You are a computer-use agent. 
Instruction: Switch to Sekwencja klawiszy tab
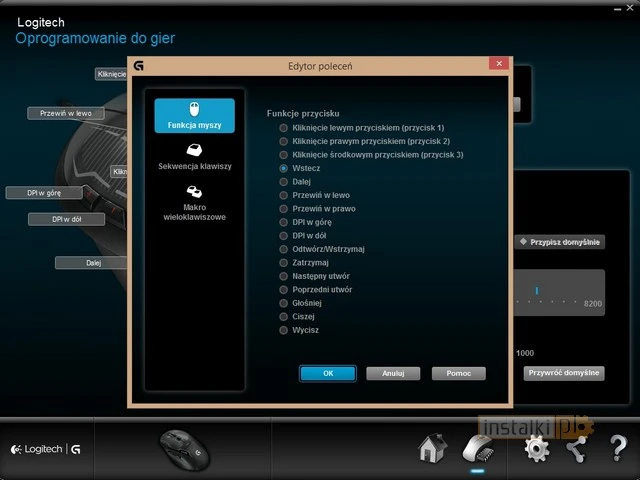[x=195, y=157]
